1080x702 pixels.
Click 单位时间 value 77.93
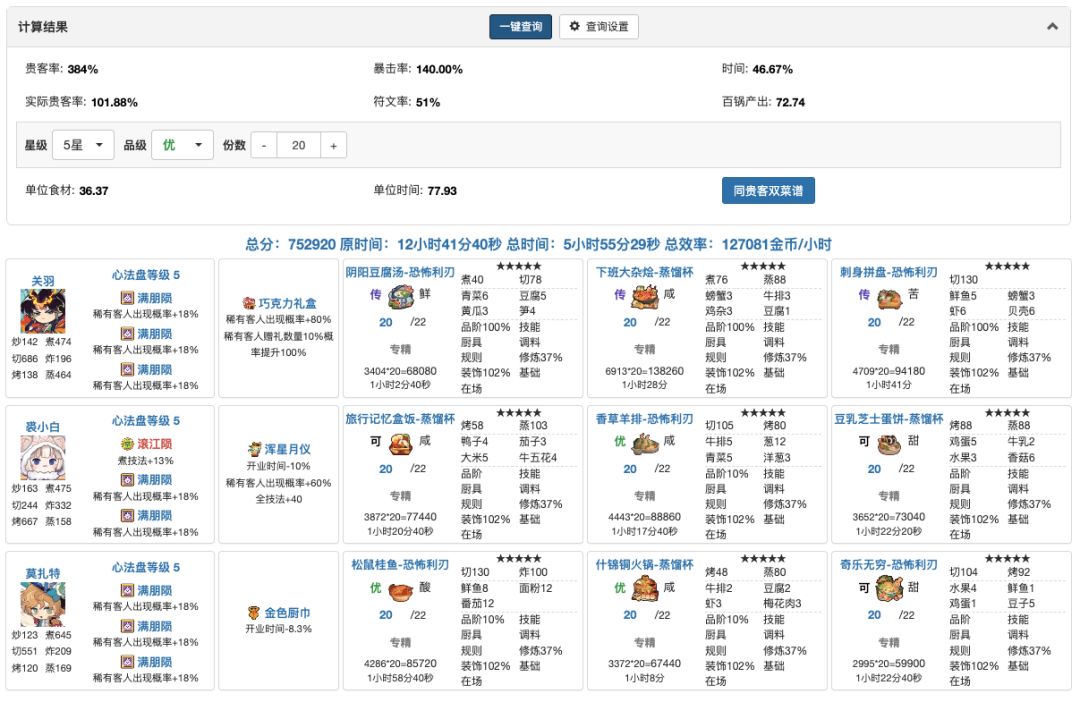[x=442, y=191]
